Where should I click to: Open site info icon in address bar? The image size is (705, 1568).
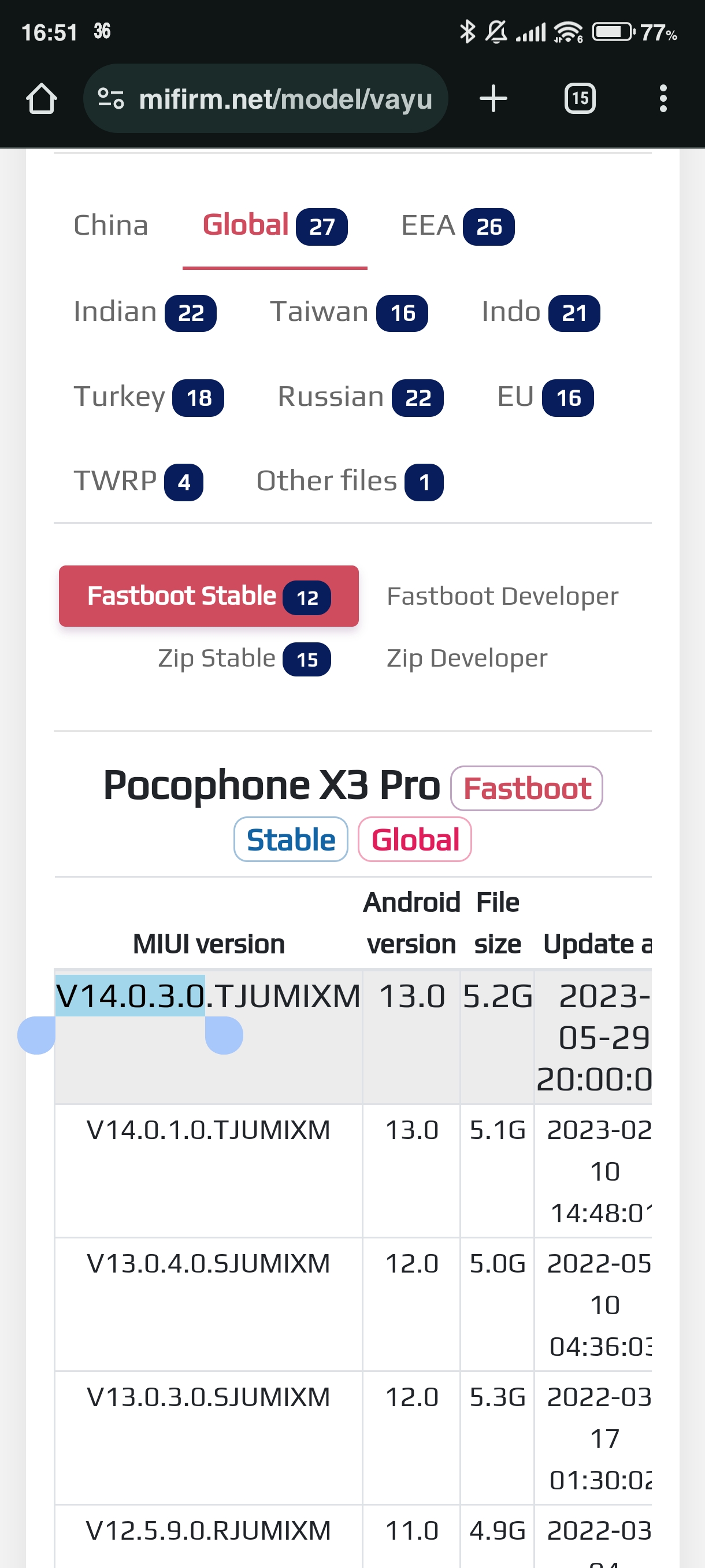coord(111,99)
